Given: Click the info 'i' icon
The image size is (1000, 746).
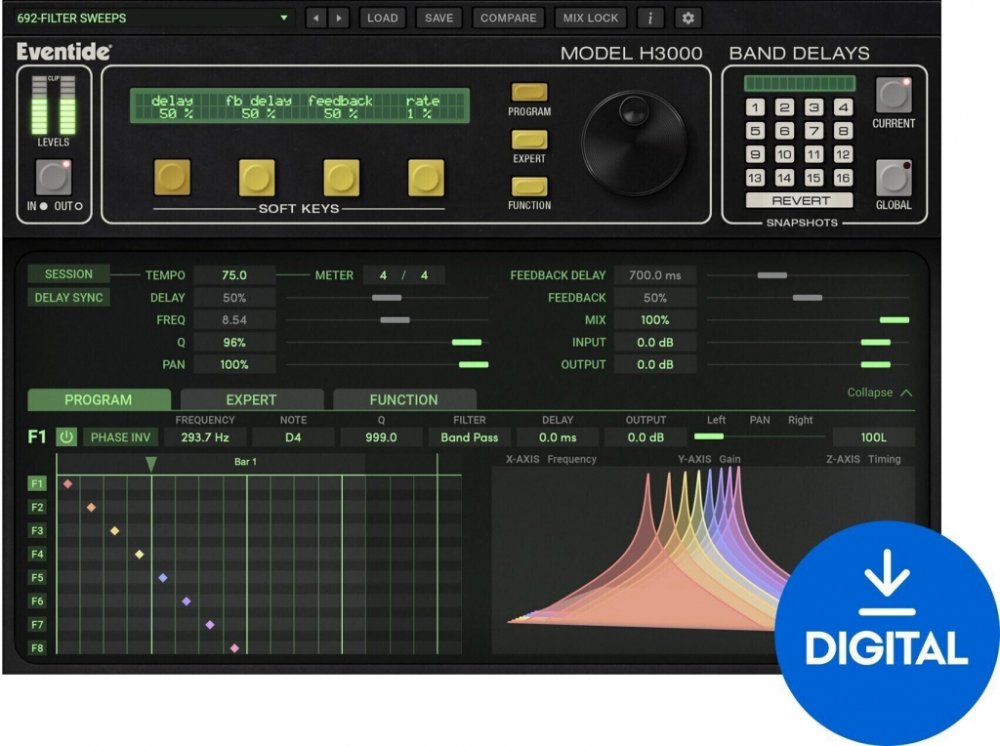Looking at the screenshot, I should (x=650, y=18).
